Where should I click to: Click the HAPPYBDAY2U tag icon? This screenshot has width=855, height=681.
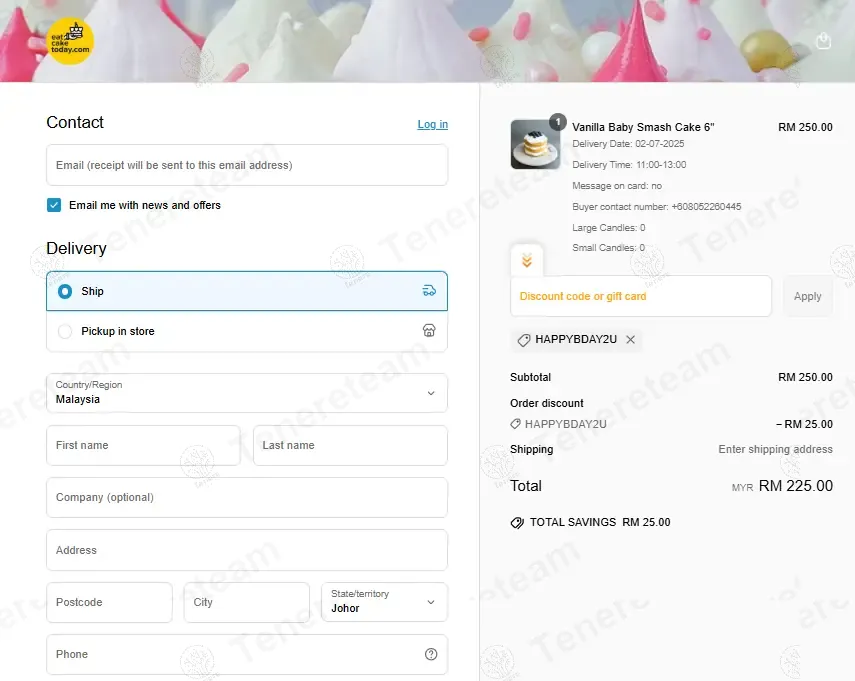[524, 340]
